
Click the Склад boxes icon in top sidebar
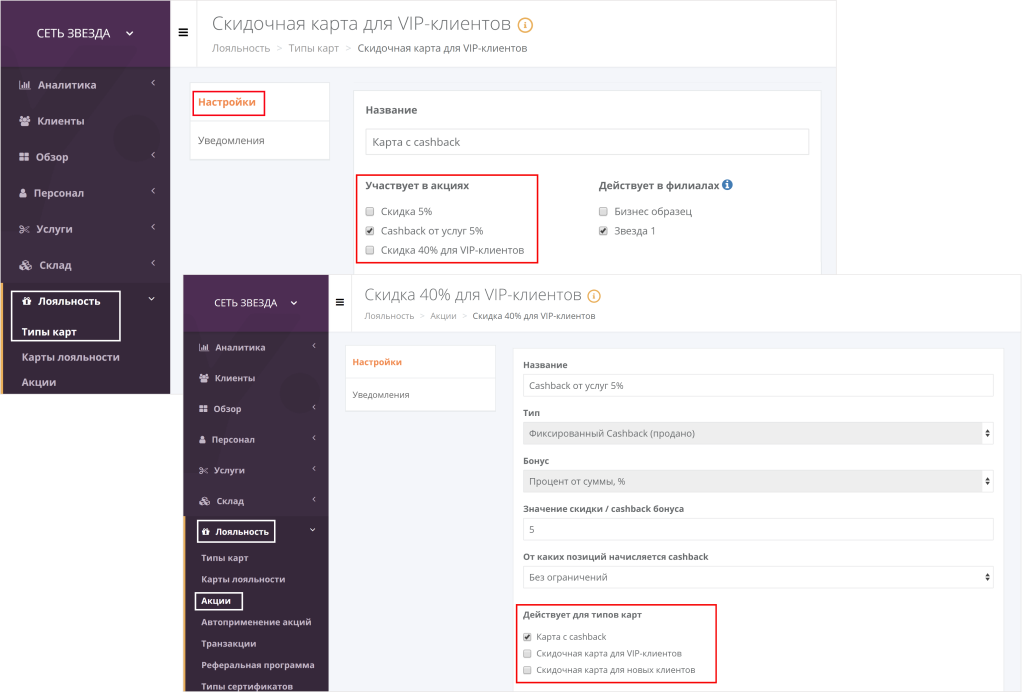[25, 265]
